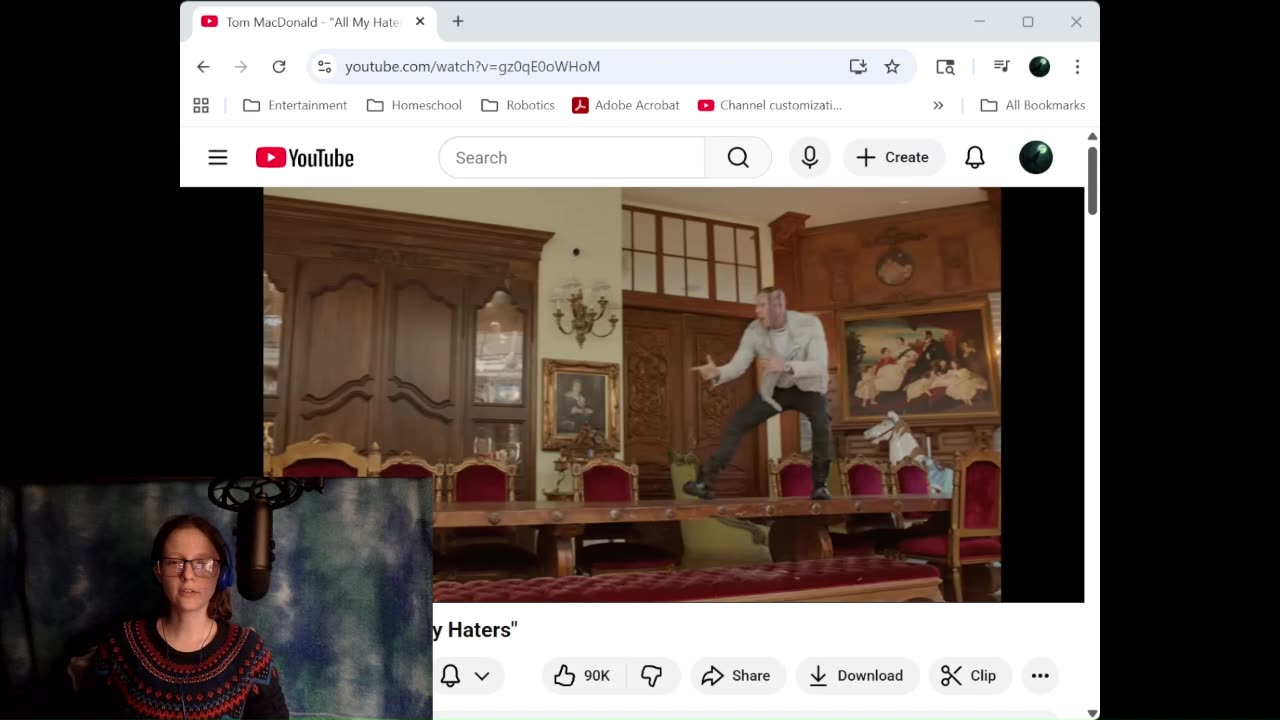The image size is (1280, 720).
Task: Open the Chrome profile avatar
Action: click(1040, 67)
